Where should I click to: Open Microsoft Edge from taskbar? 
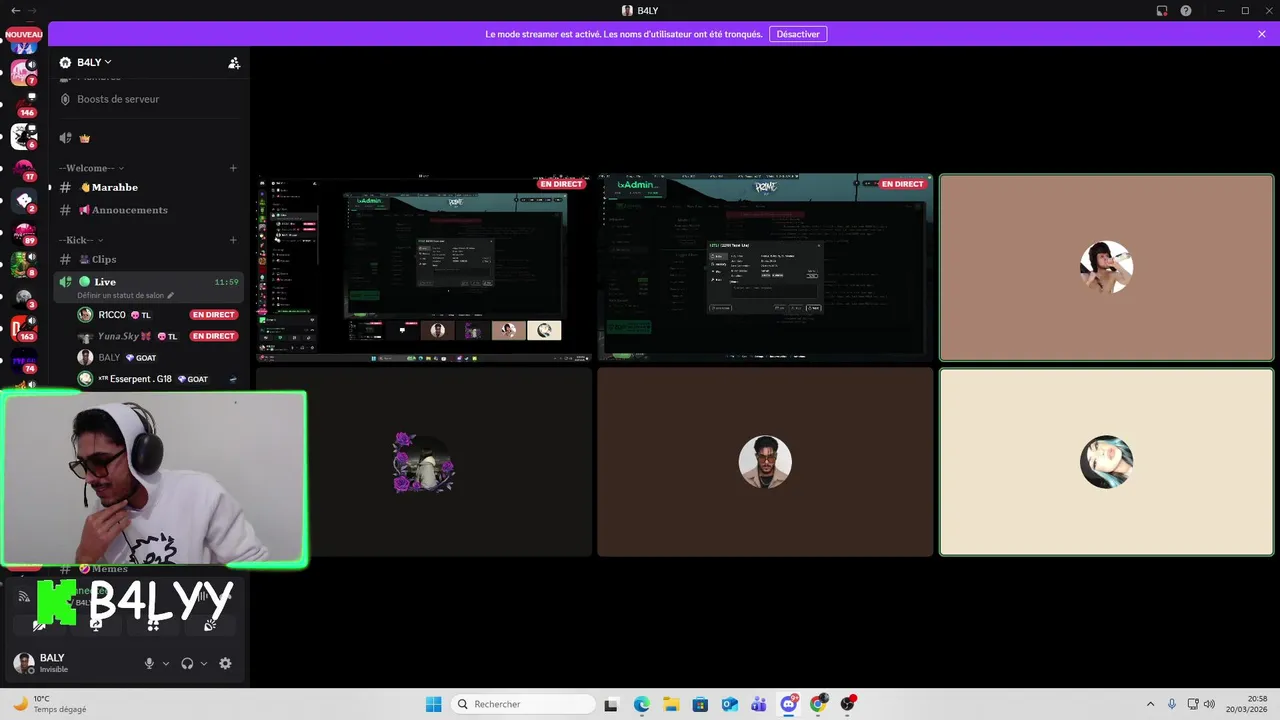pos(641,704)
